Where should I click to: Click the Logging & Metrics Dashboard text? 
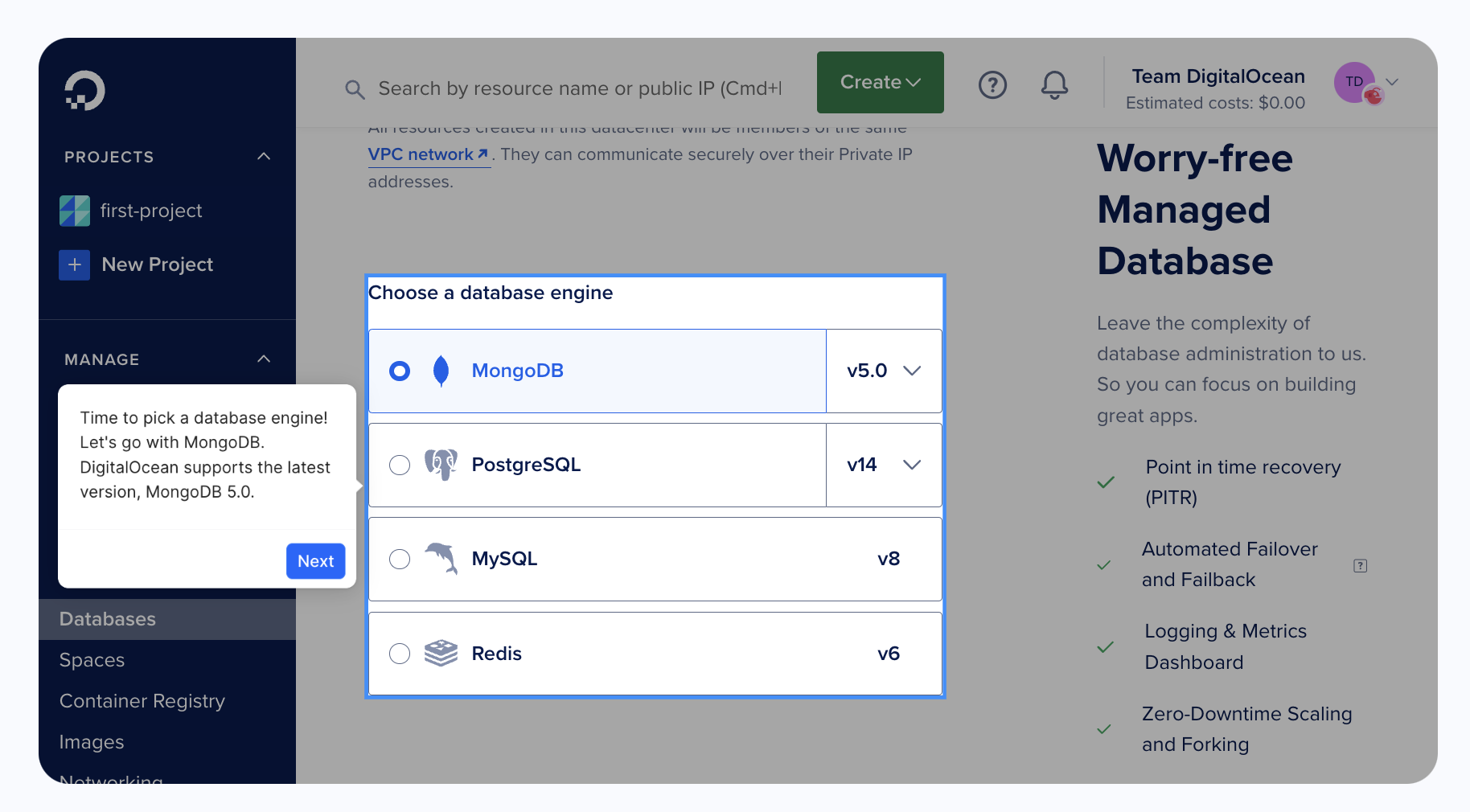click(x=1226, y=646)
